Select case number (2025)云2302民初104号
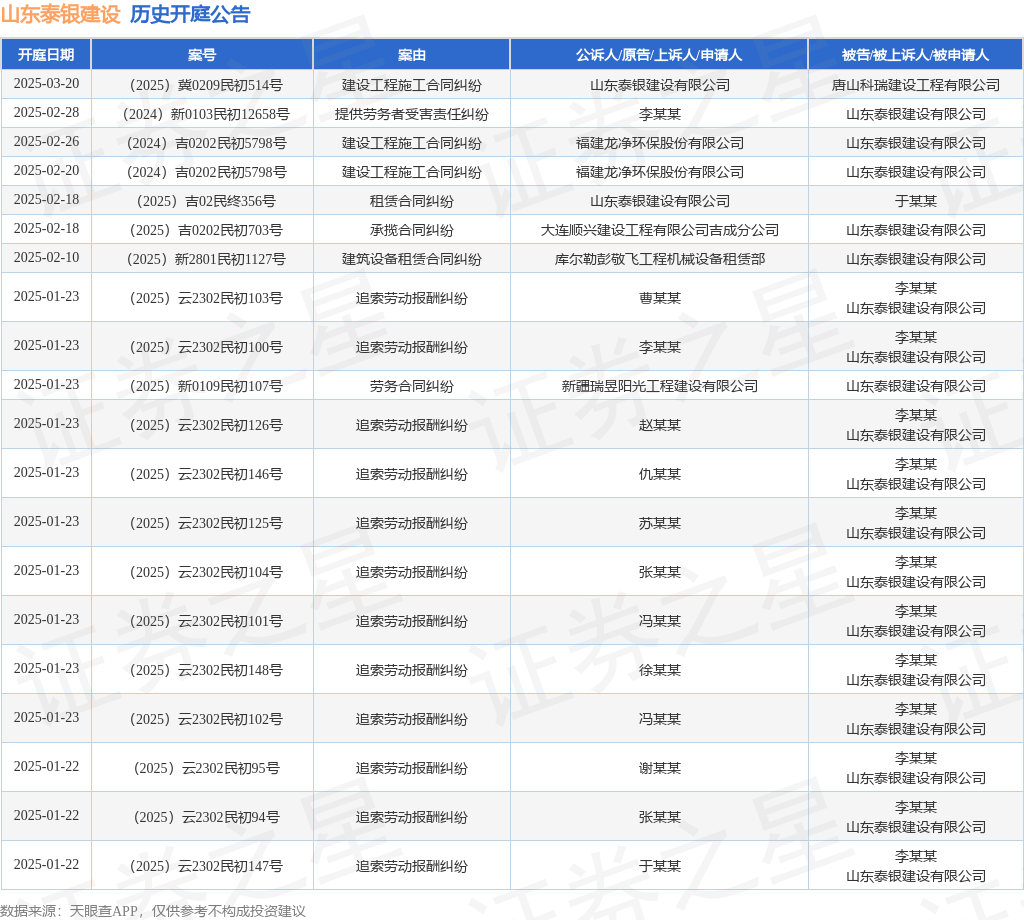Screen dimensions: 1024x920 click(x=206, y=572)
